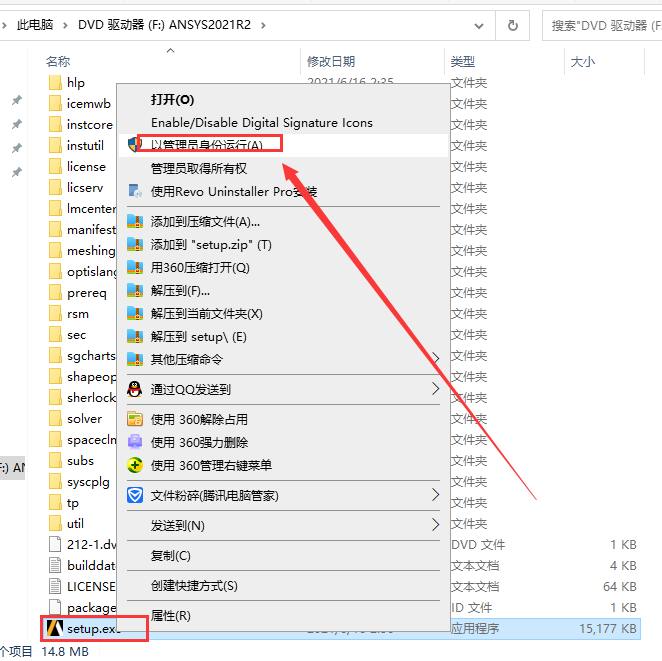Click the Revo Uninstaller Pro icon
Viewport: 662px width, 661px height.
pyautogui.click(x=135, y=191)
